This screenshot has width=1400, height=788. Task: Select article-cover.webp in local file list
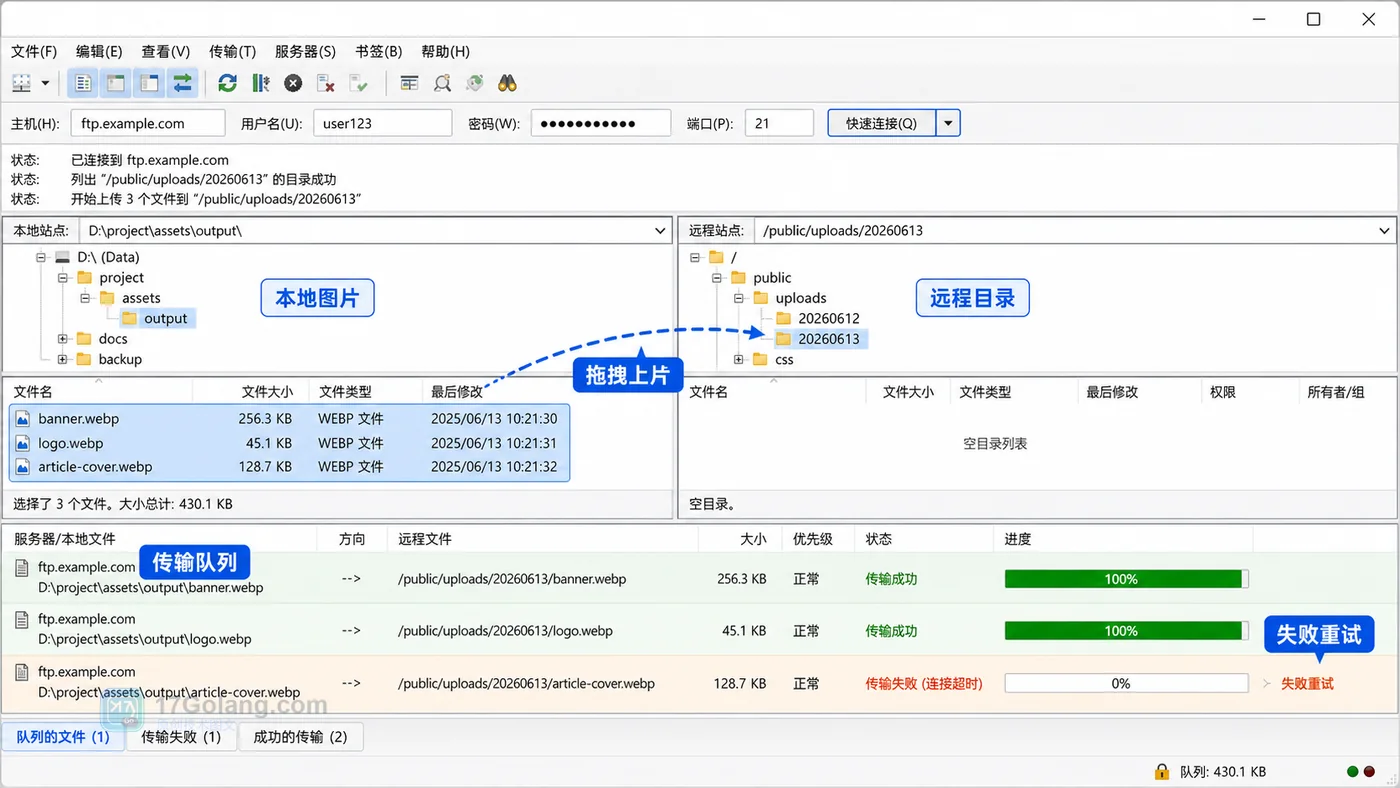point(289,467)
